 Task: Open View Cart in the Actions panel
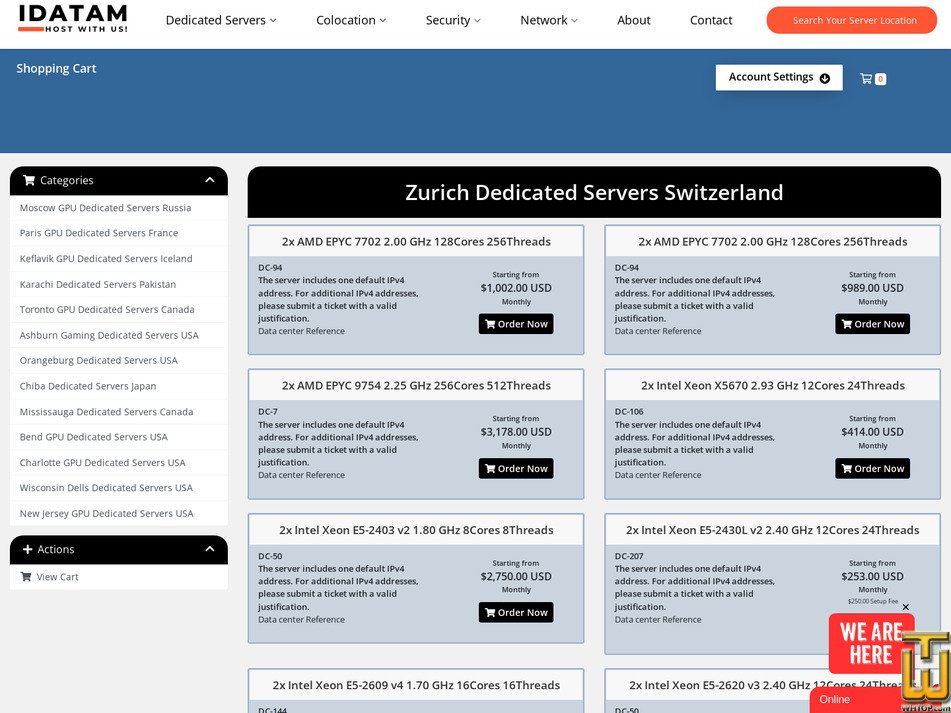[x=56, y=577]
